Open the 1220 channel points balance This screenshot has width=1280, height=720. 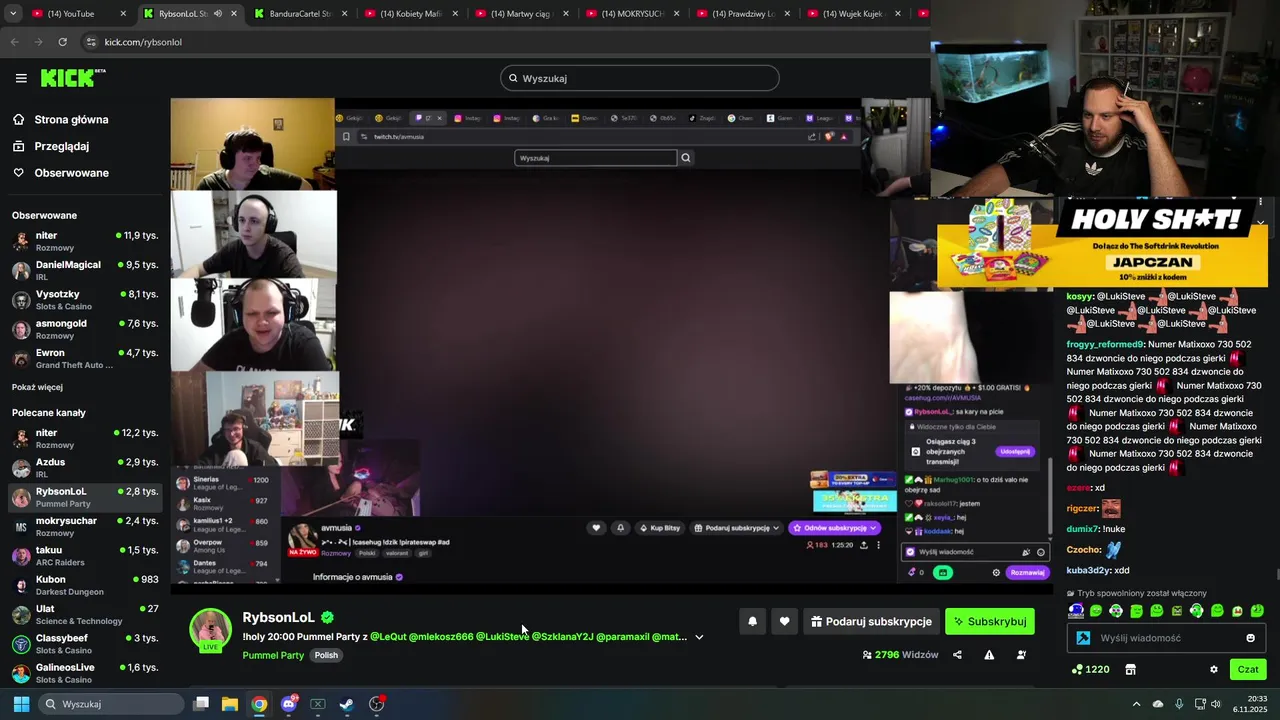(1090, 669)
